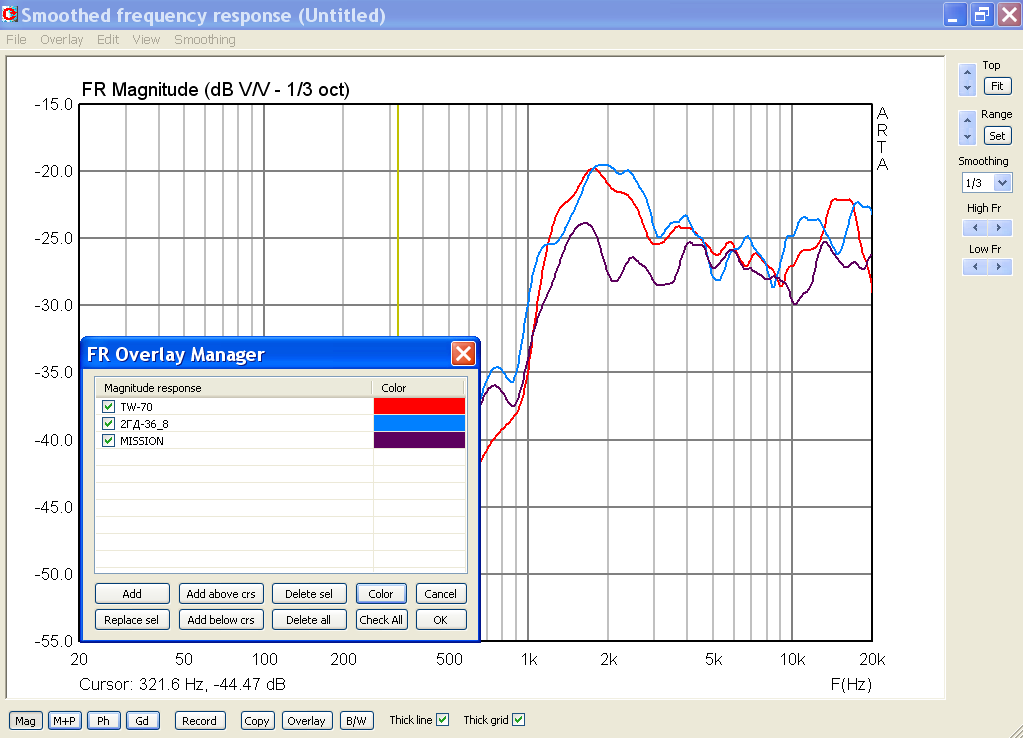
Task: Increase graph Top with up arrow
Action: 968,71
